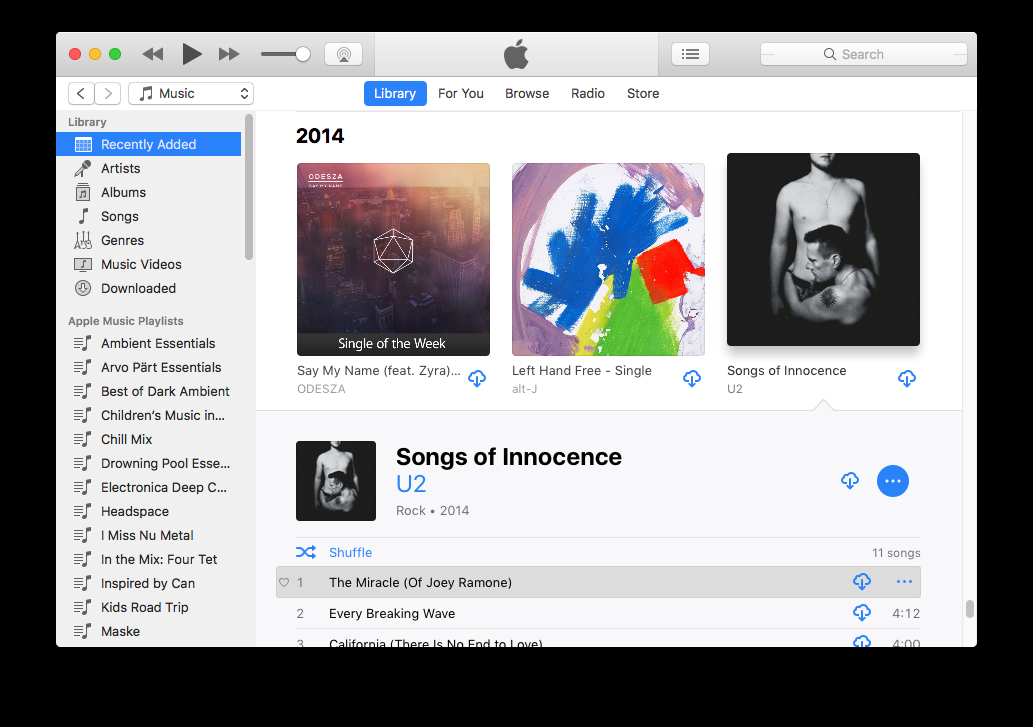The image size is (1033, 727).
Task: Open the Music media picker dropdown
Action: [191, 94]
